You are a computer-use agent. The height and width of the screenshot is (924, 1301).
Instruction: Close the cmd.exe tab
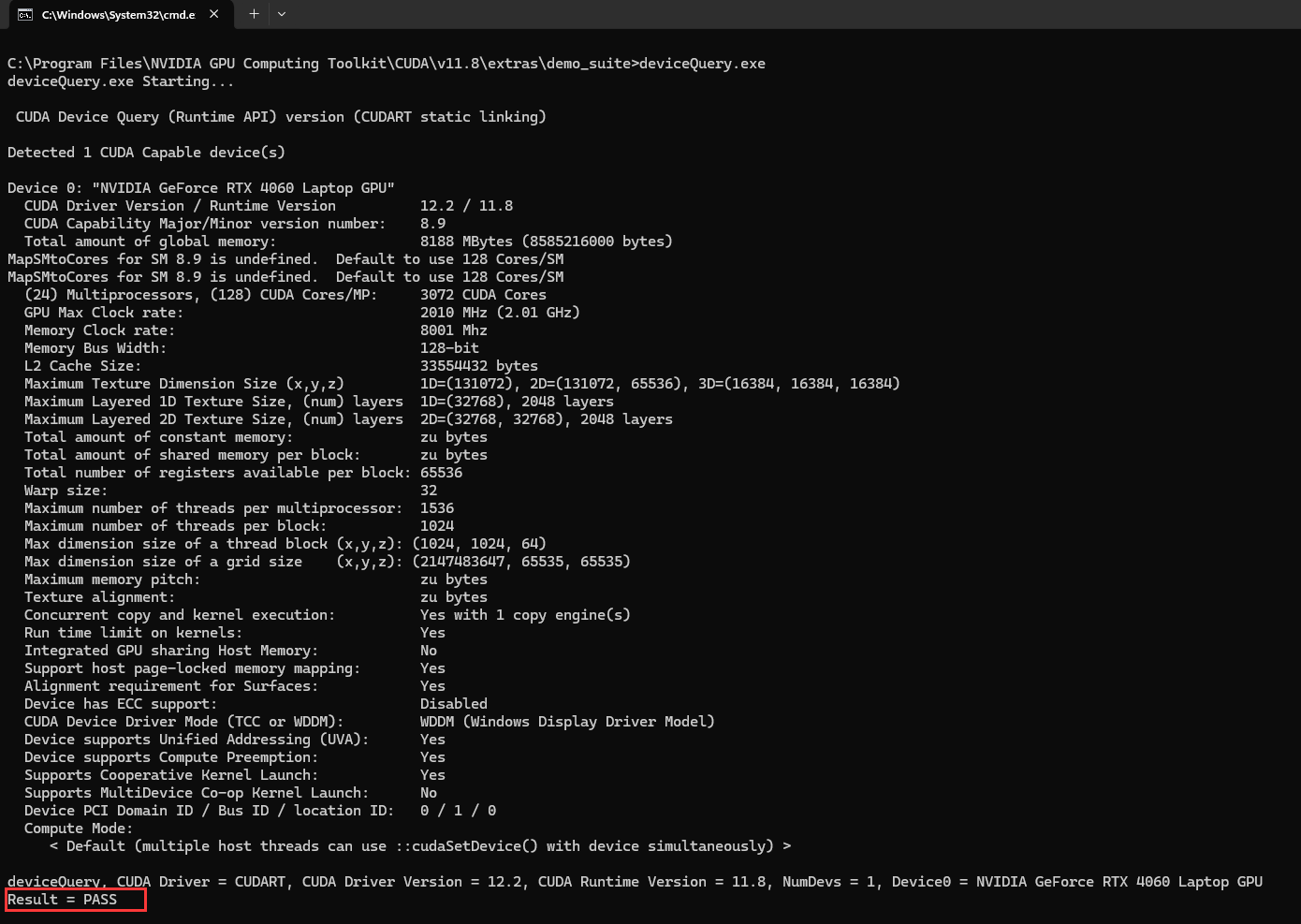tap(214, 14)
